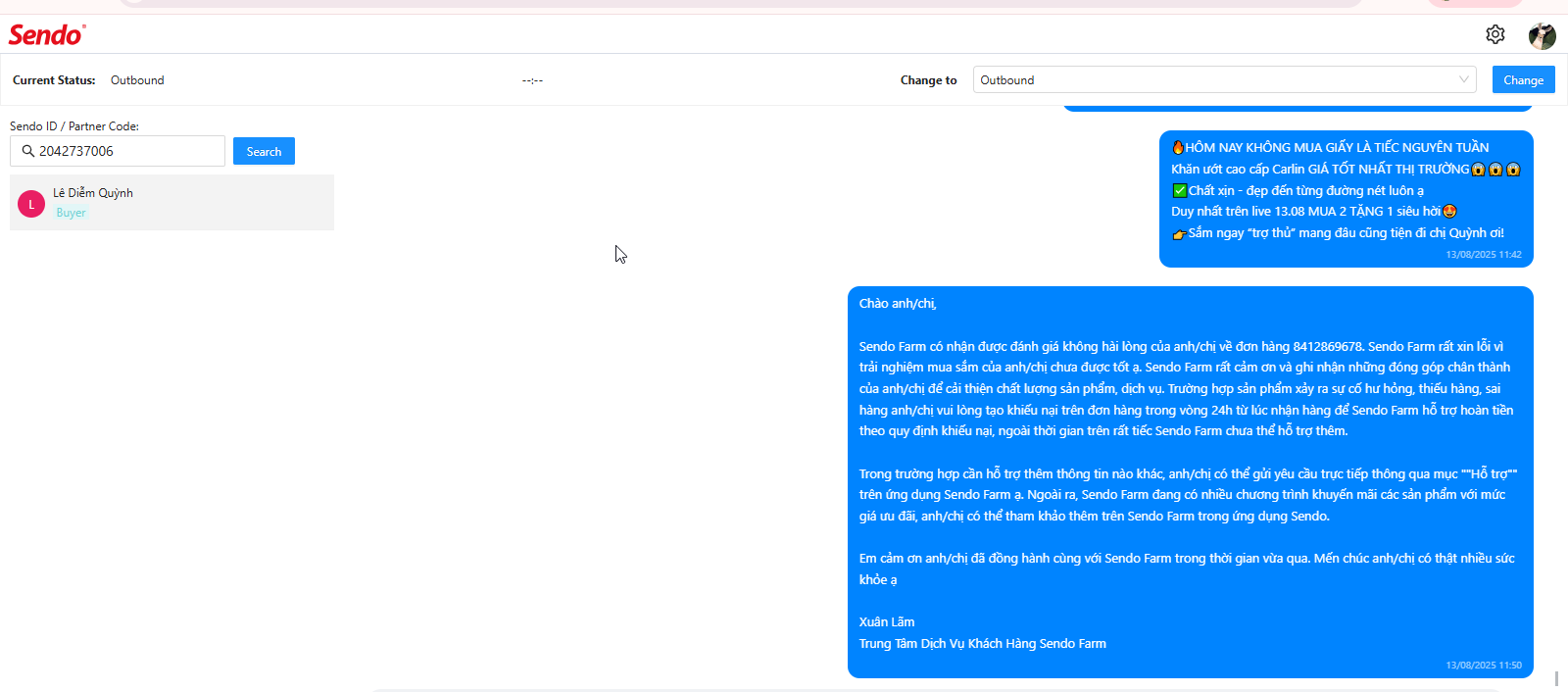Click the khăn ướt Carlin promo message bubble

pos(1346,199)
